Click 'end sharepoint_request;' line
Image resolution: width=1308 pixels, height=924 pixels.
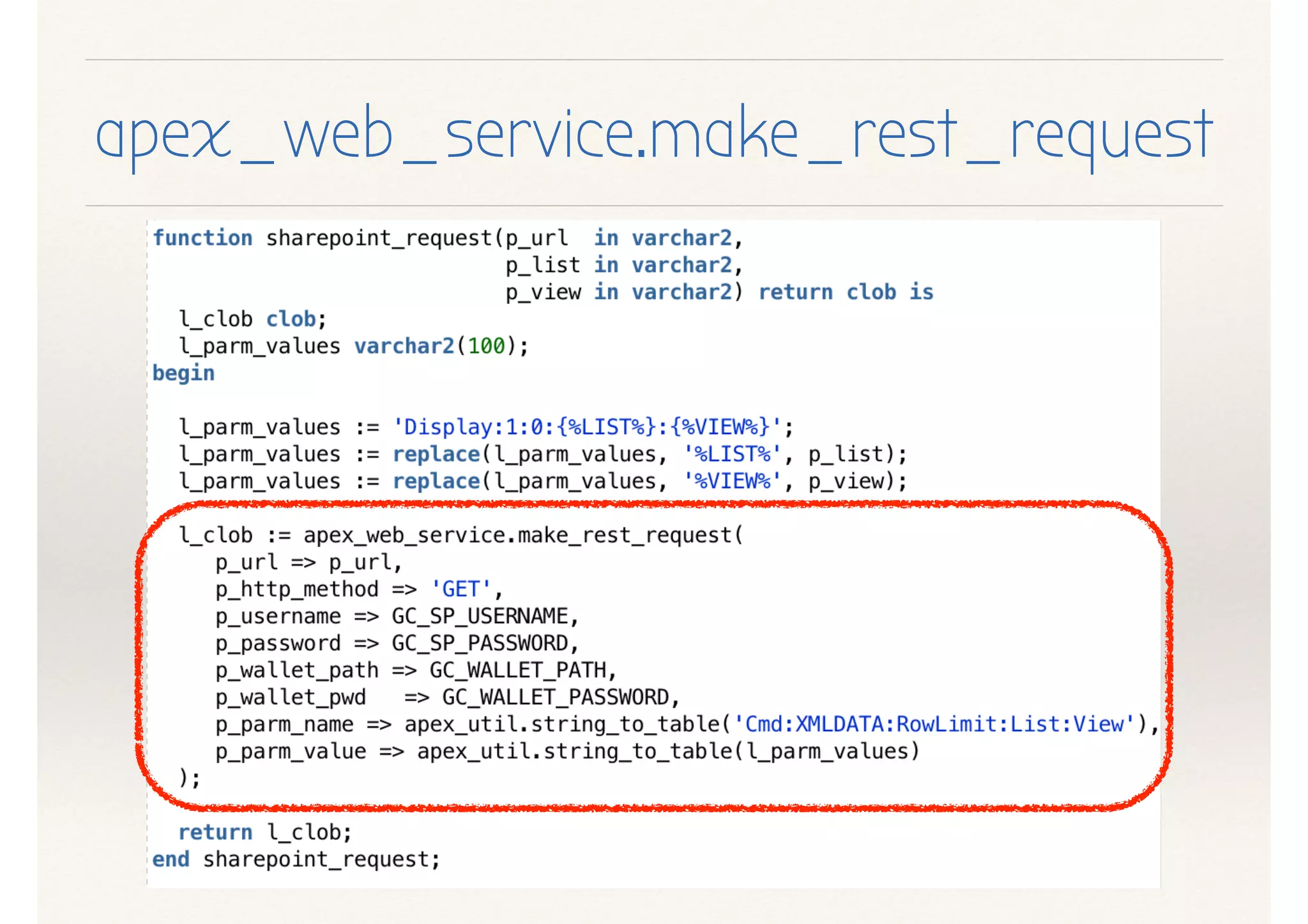tap(296, 860)
